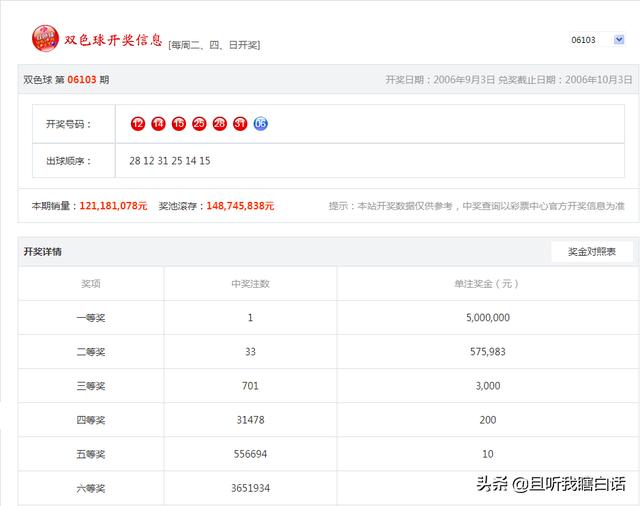Click the sales amount 121,181,078元
The width and height of the screenshot is (640, 506).
coord(113,206)
